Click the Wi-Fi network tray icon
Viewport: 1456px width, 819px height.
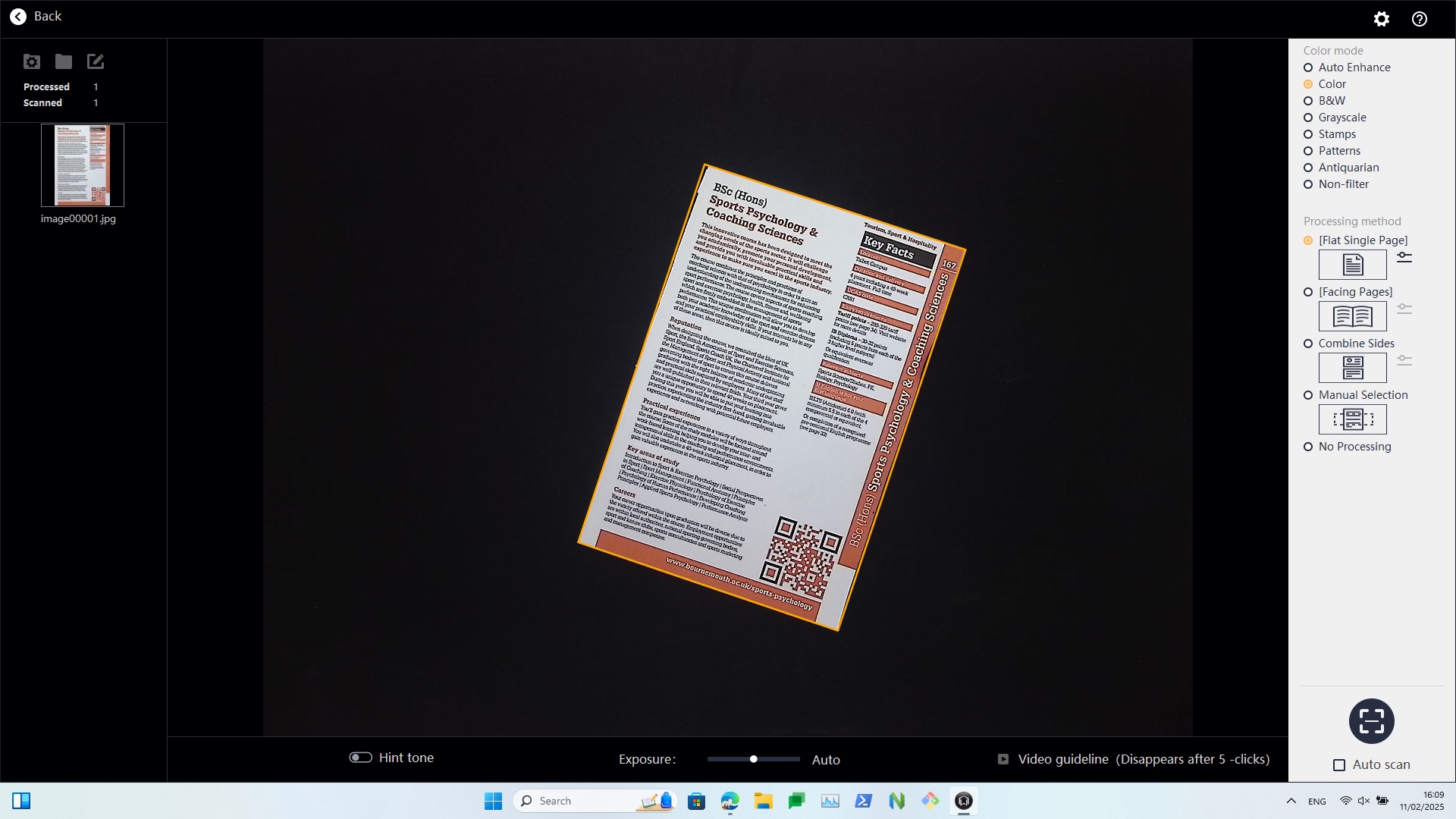1345,801
